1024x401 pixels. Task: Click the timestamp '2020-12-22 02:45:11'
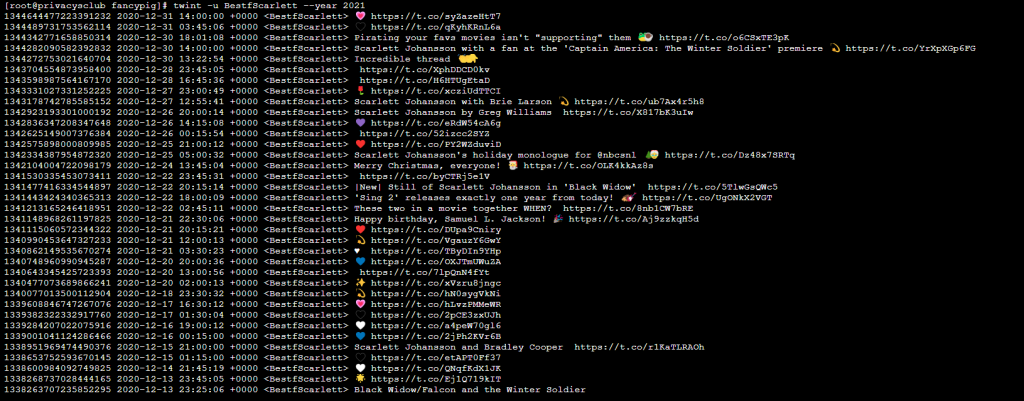(x=170, y=208)
